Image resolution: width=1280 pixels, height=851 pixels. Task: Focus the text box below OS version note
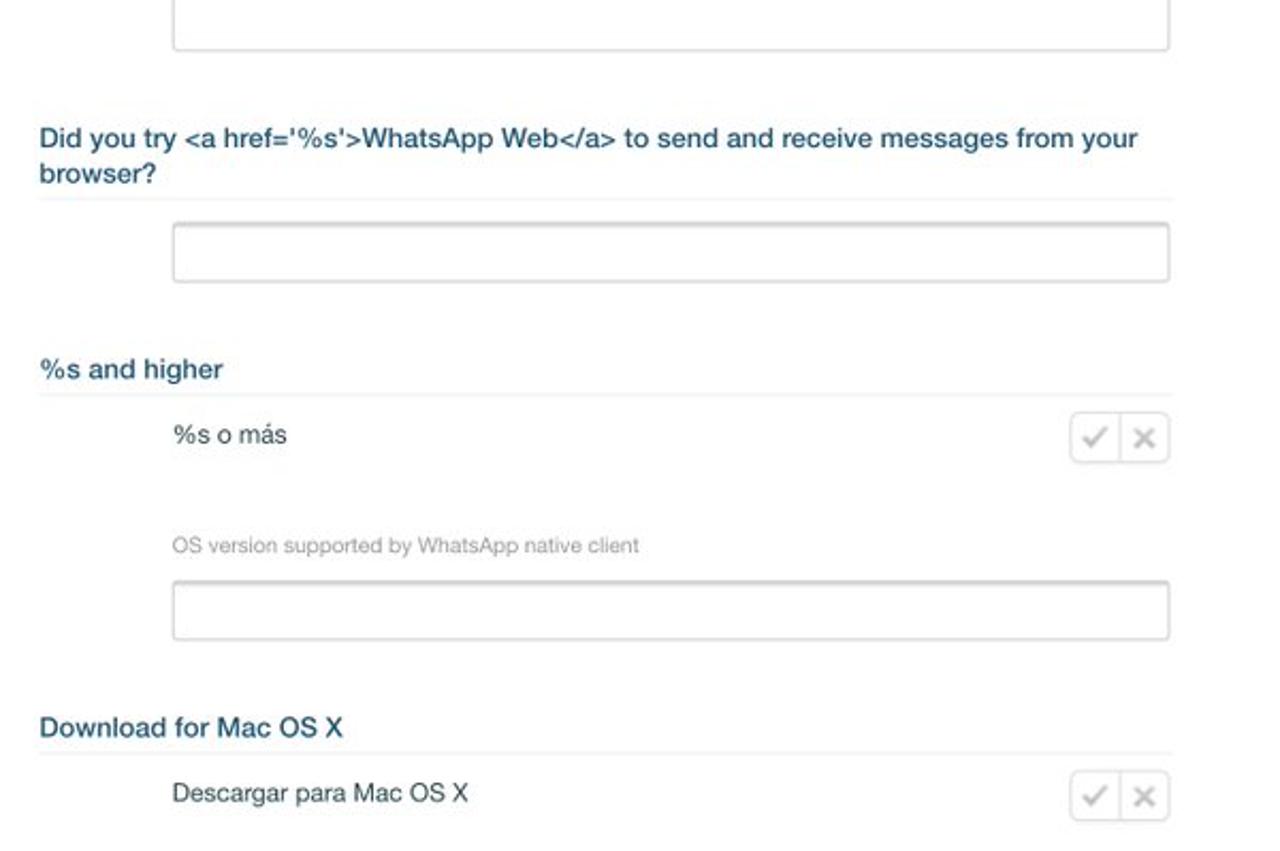(671, 610)
